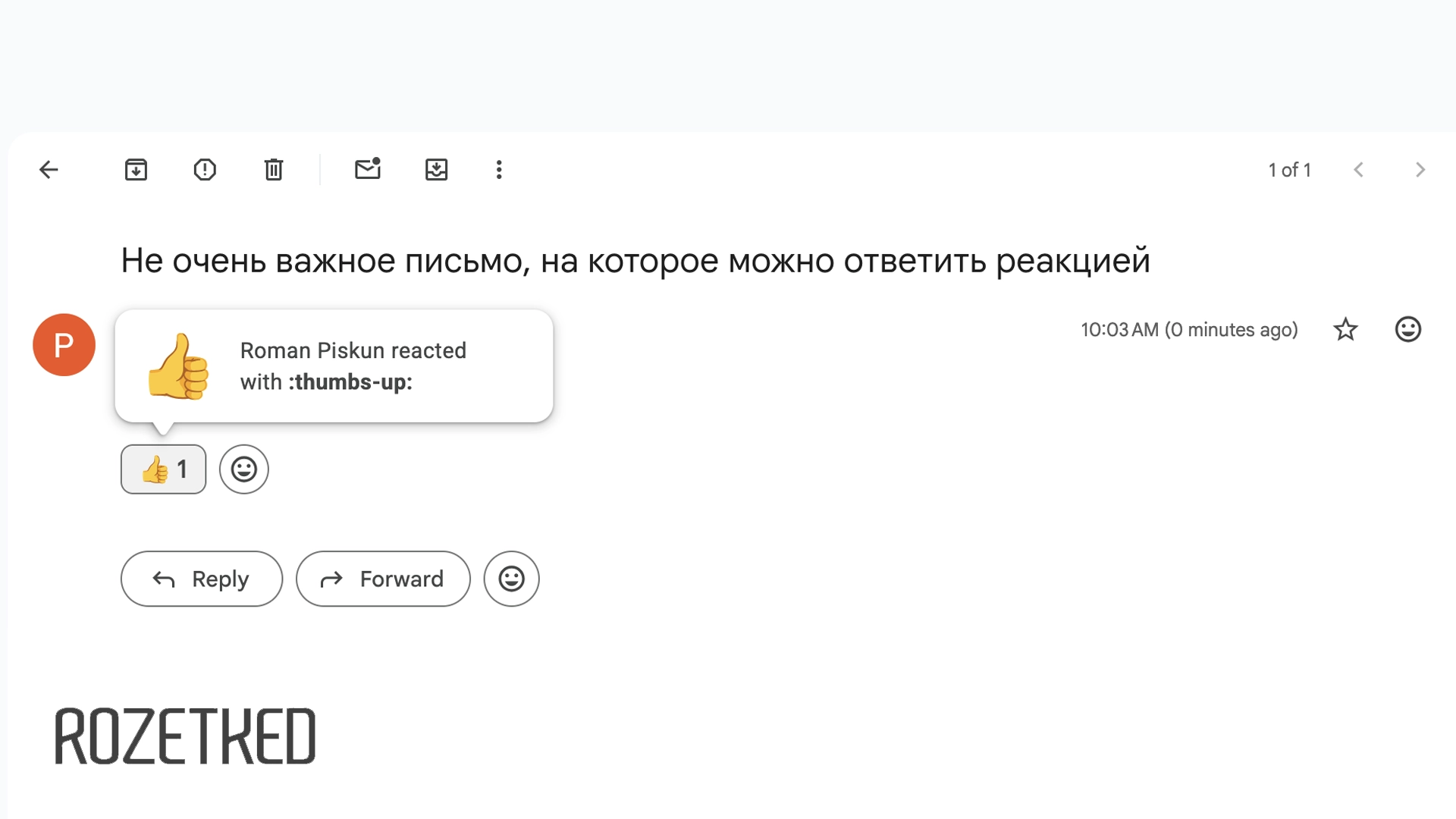Open the sender profile avatar P

click(x=64, y=344)
